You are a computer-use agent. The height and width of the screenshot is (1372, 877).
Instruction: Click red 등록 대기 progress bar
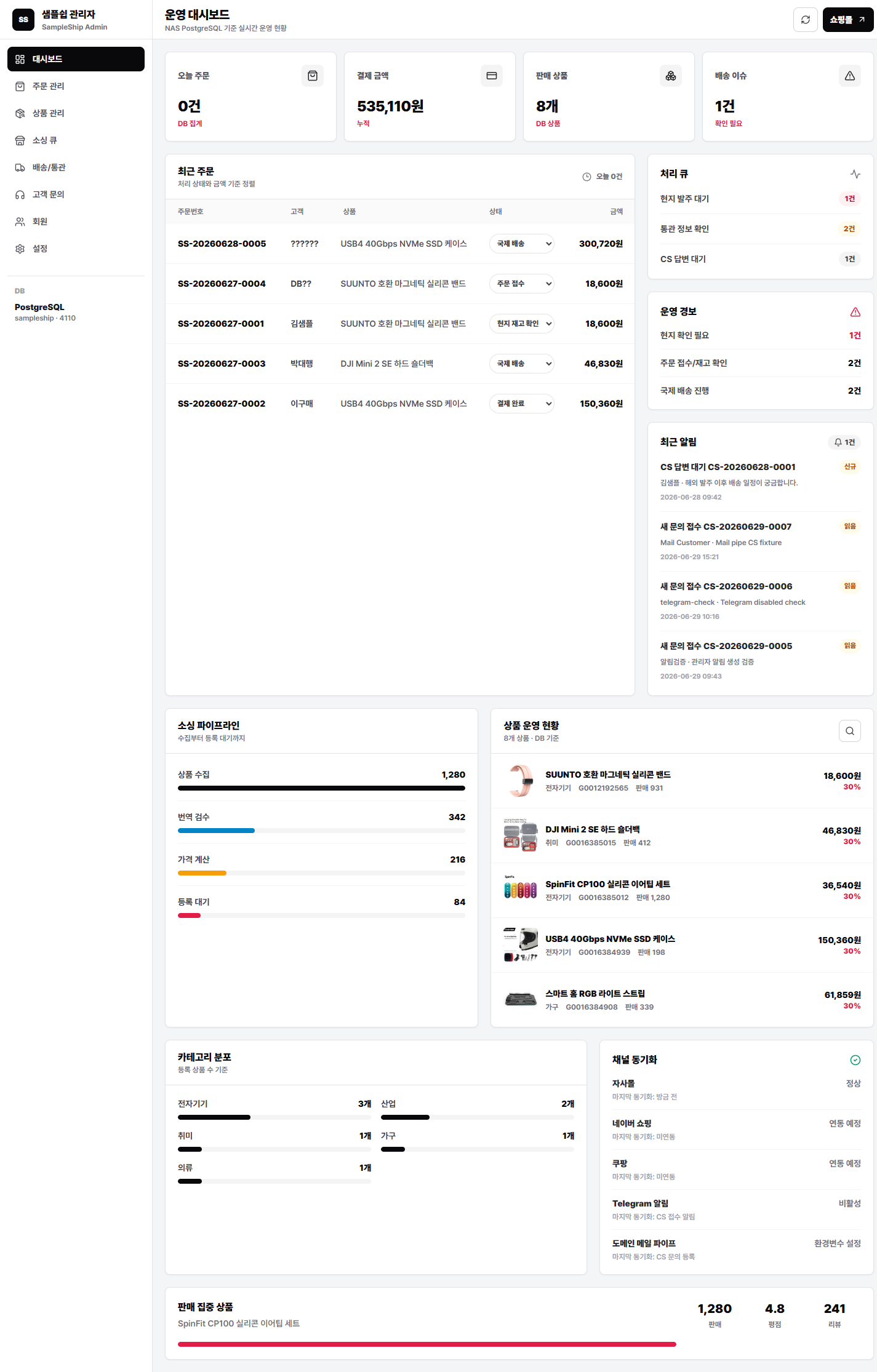coord(189,915)
